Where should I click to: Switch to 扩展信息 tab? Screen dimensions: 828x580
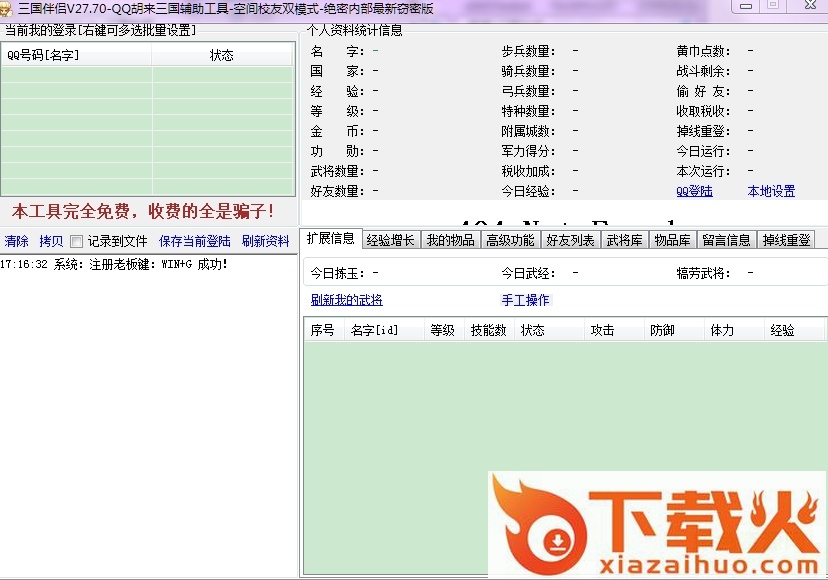click(331, 239)
